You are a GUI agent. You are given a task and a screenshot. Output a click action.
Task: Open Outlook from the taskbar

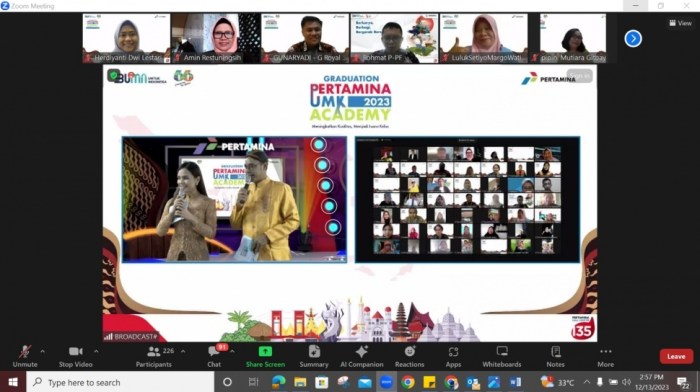coord(472,382)
